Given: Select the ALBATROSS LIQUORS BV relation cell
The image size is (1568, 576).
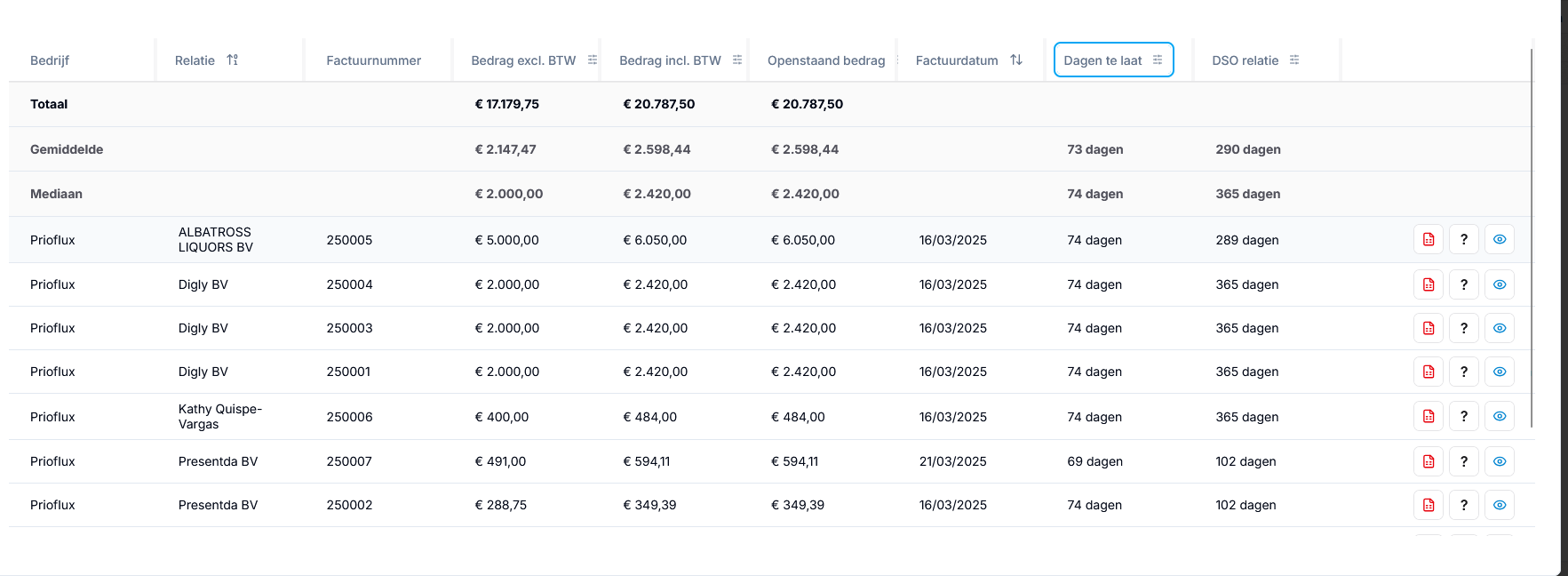Looking at the screenshot, I should (x=216, y=239).
